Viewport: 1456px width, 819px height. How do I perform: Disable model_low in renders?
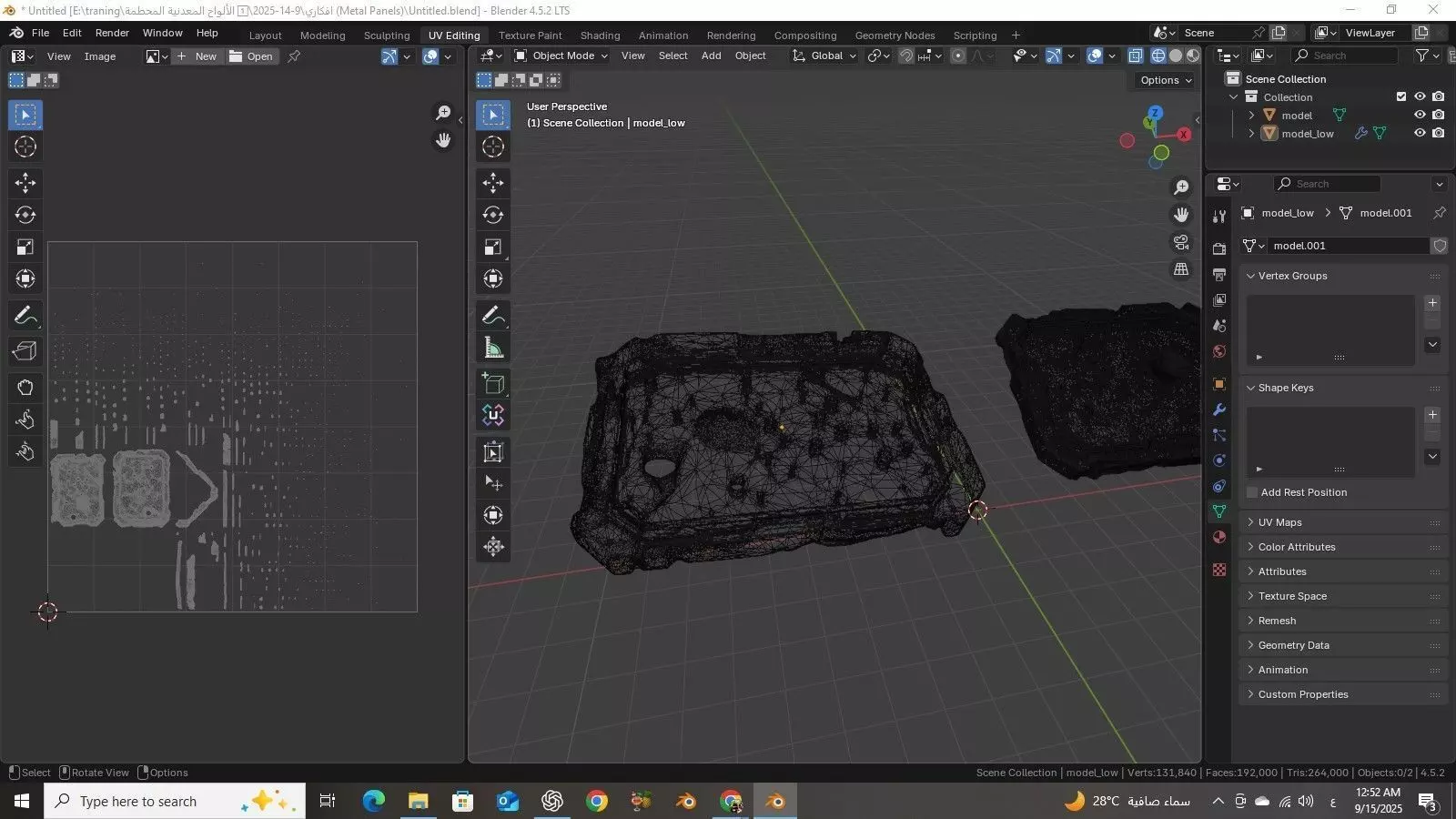[x=1438, y=133]
